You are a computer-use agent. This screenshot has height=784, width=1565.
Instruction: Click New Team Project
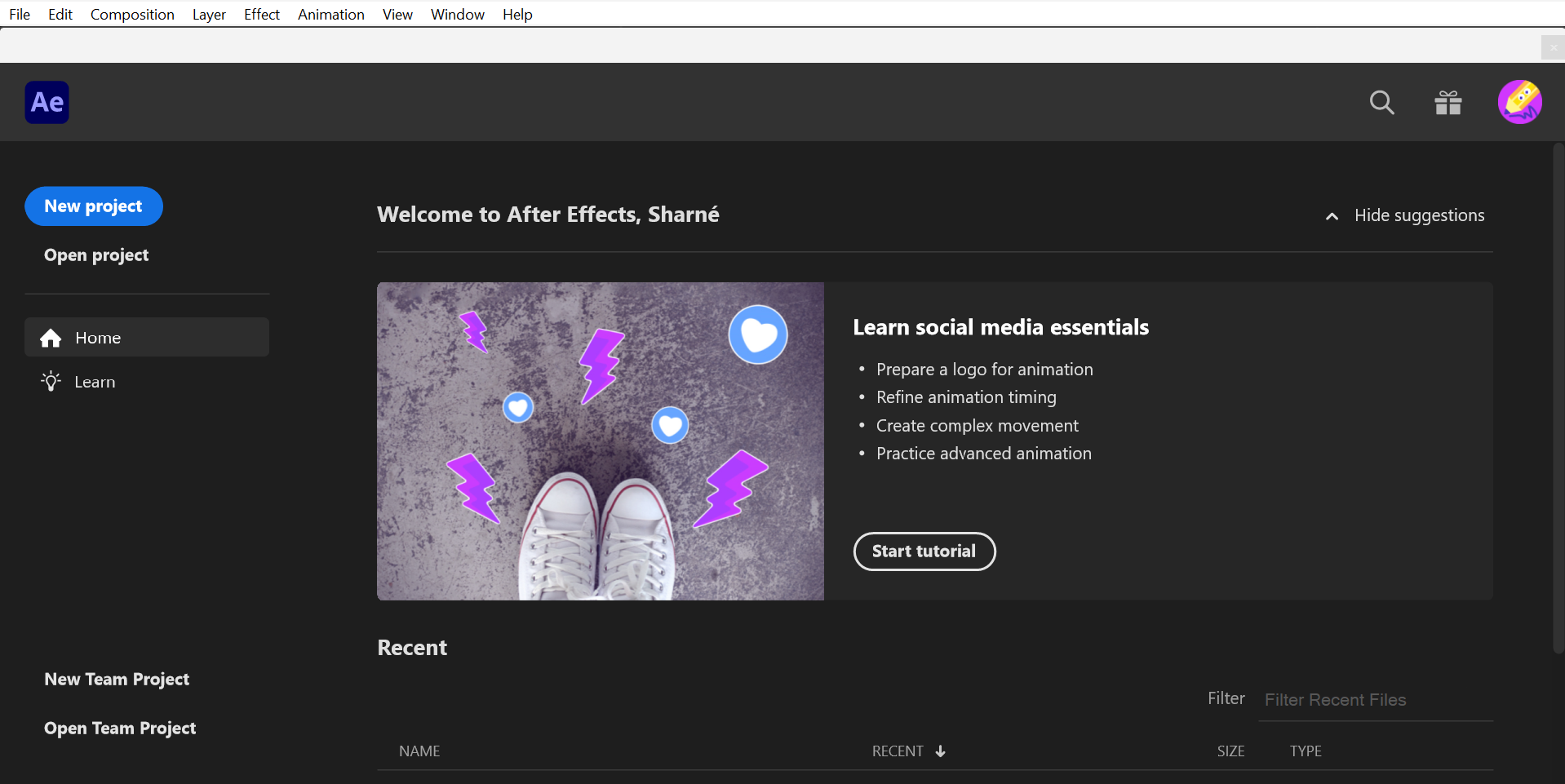click(x=117, y=680)
